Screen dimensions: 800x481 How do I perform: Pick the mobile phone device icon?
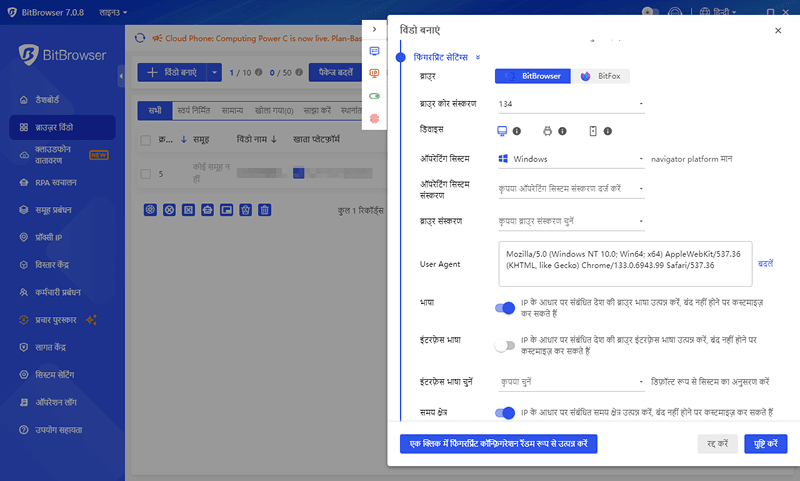tap(592, 131)
